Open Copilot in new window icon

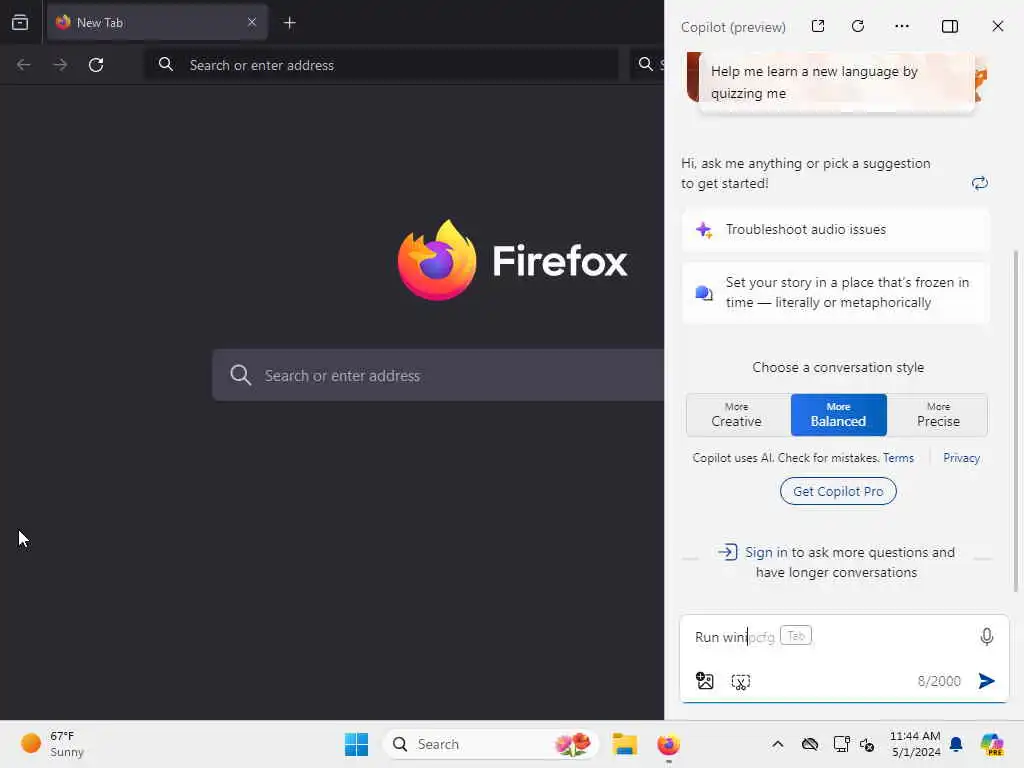click(x=818, y=26)
